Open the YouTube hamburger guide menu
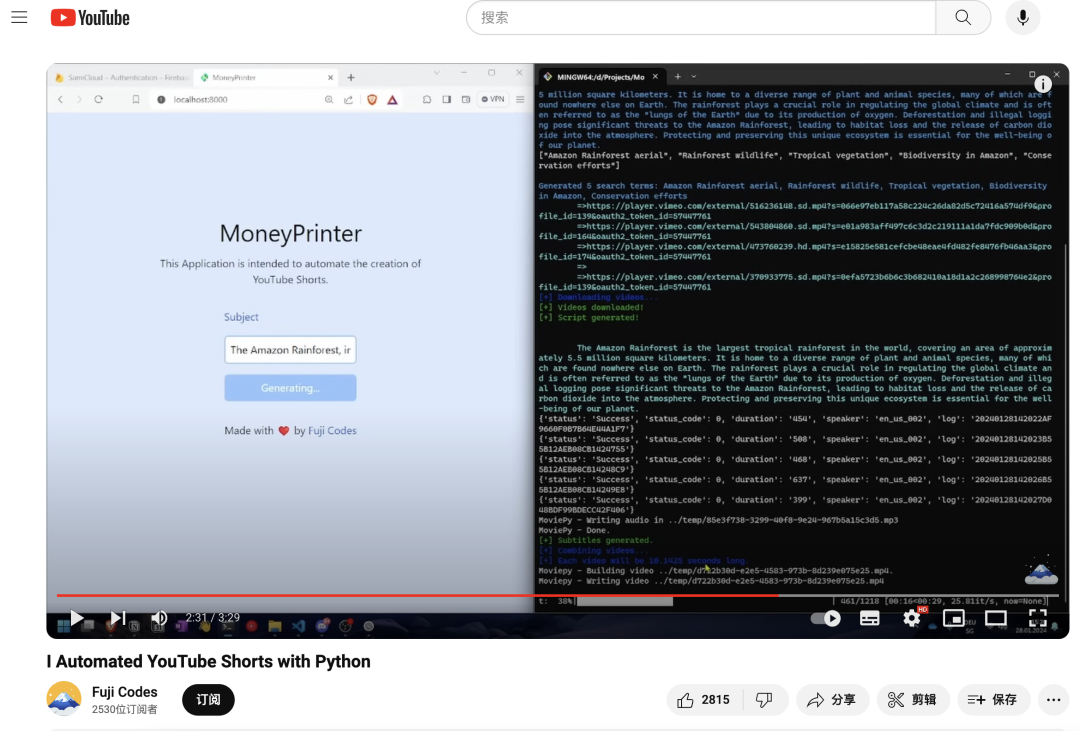The image size is (1080, 731). click(x=19, y=17)
